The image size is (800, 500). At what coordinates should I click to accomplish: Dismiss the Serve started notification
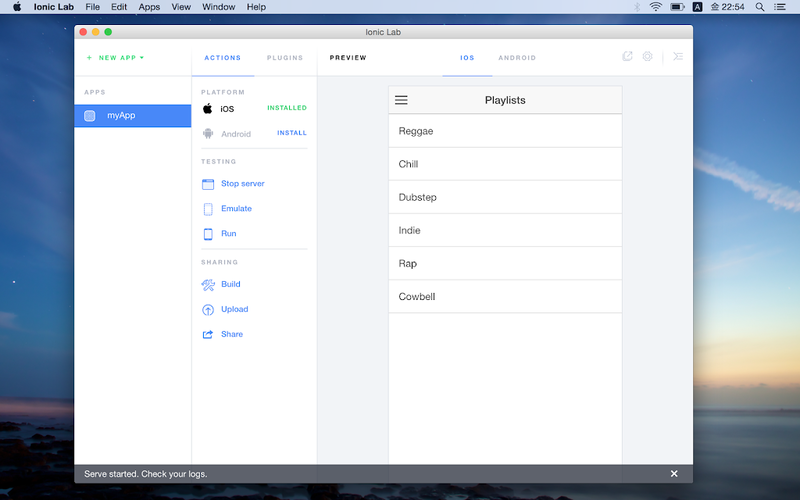pos(674,473)
